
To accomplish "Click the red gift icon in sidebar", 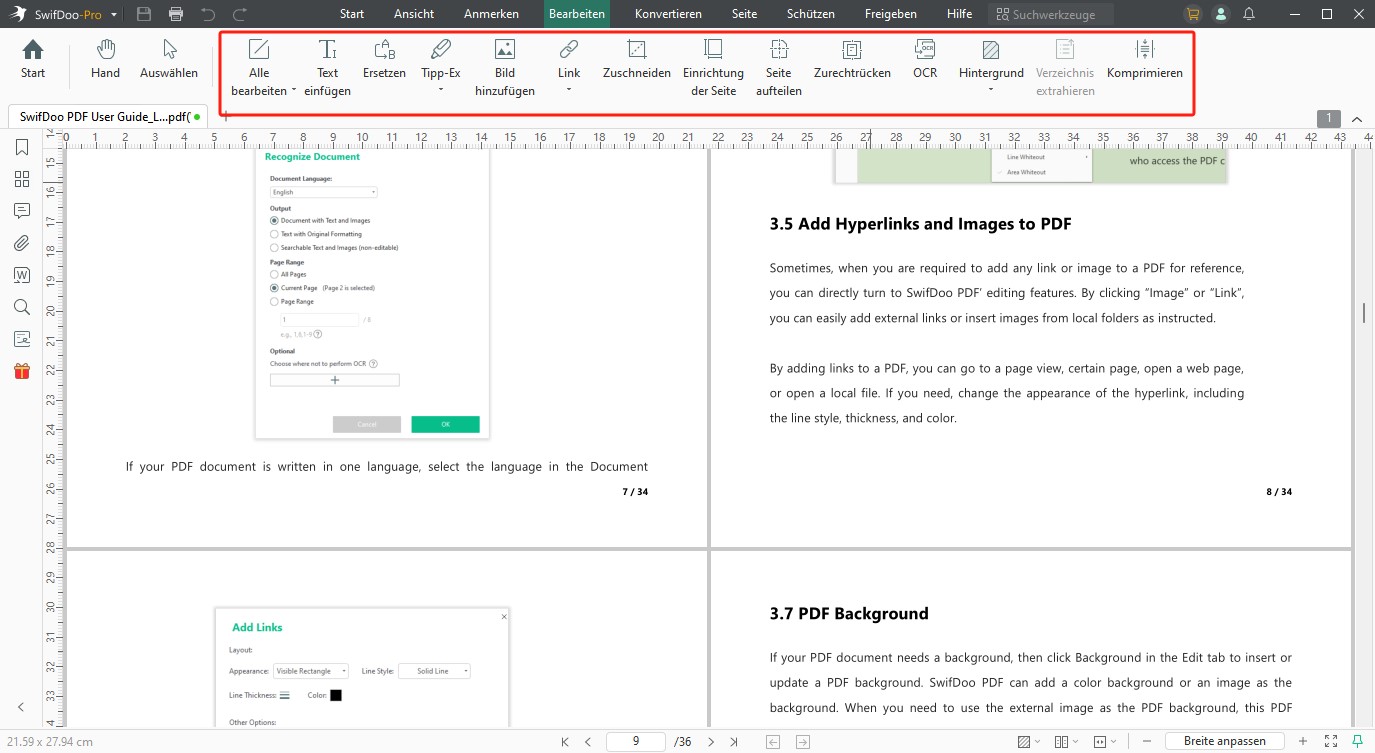I will click(x=21, y=371).
